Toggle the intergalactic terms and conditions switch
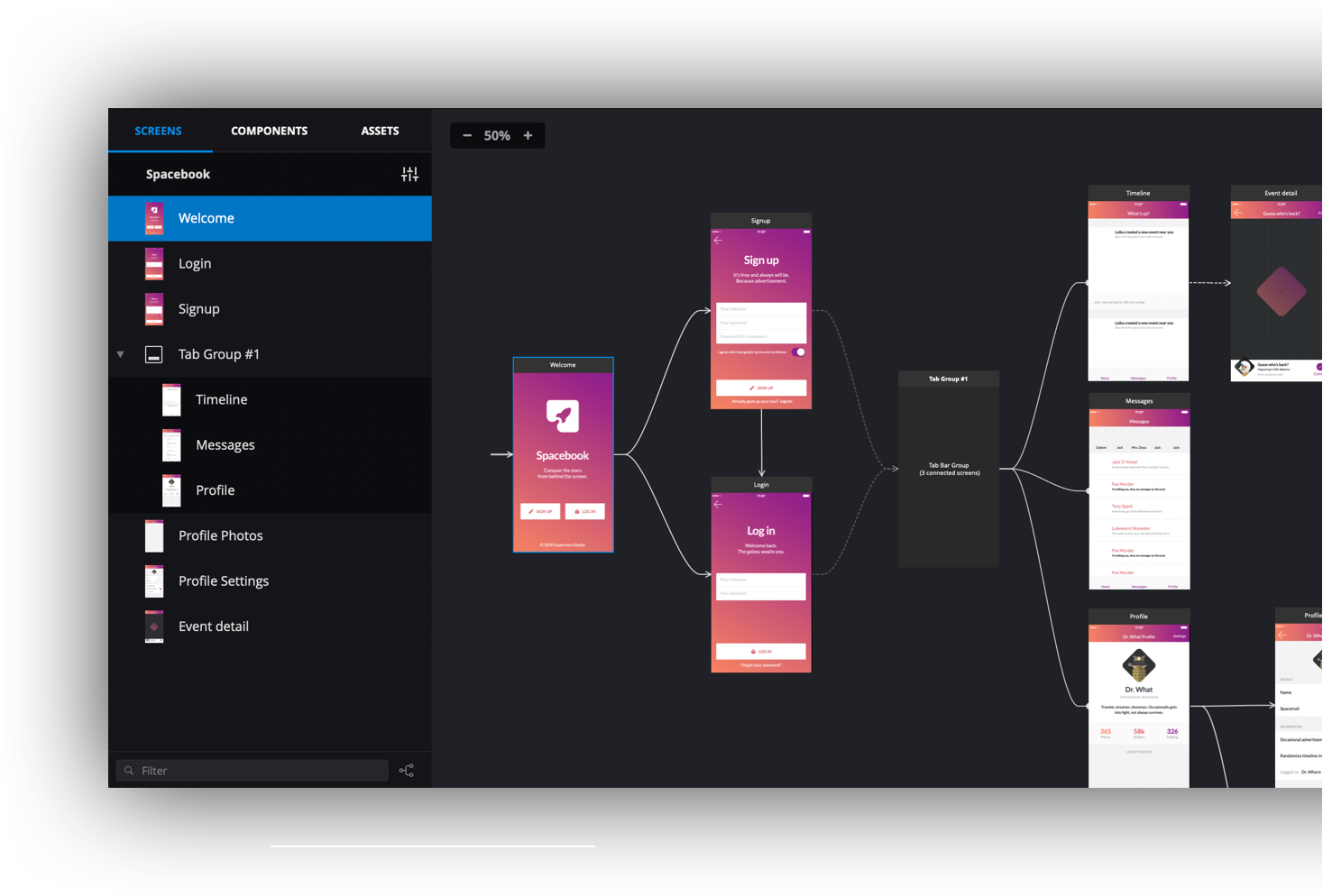Screen dimensions: 1323x896 coord(797,352)
